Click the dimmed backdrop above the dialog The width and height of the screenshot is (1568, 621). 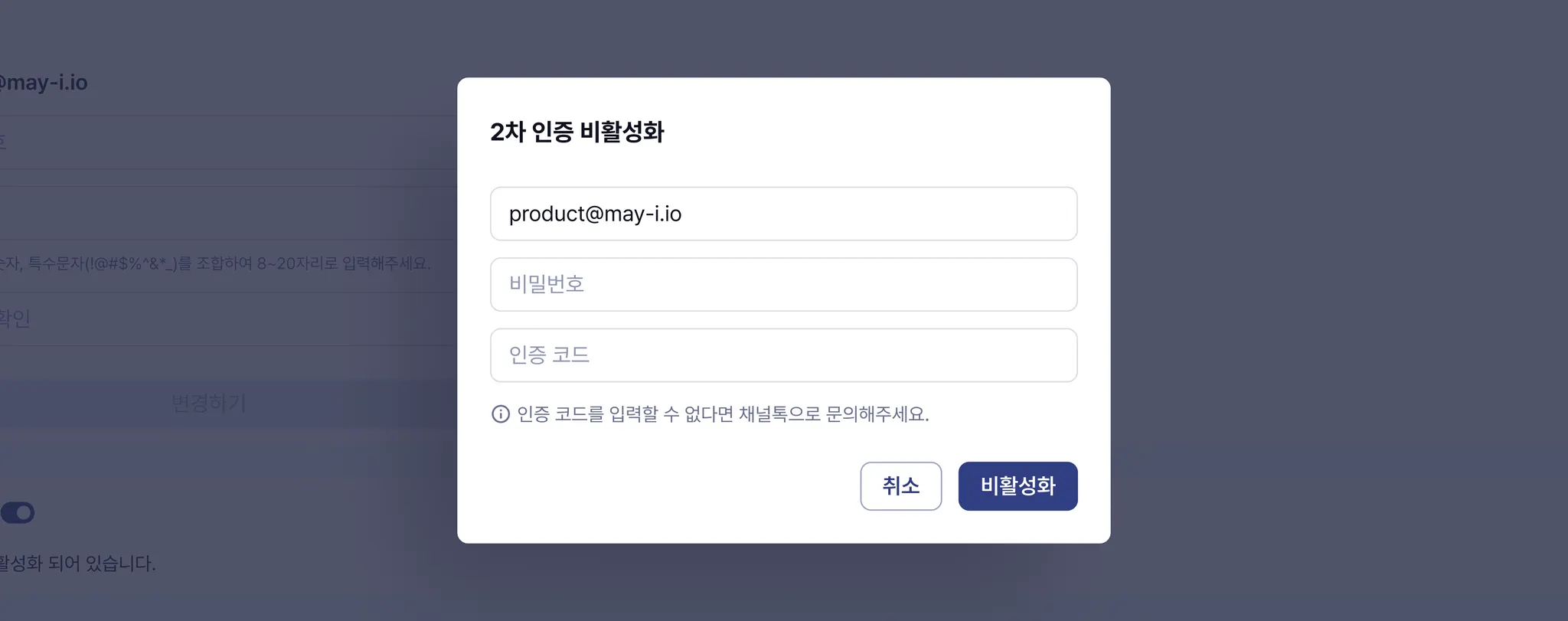click(783, 38)
